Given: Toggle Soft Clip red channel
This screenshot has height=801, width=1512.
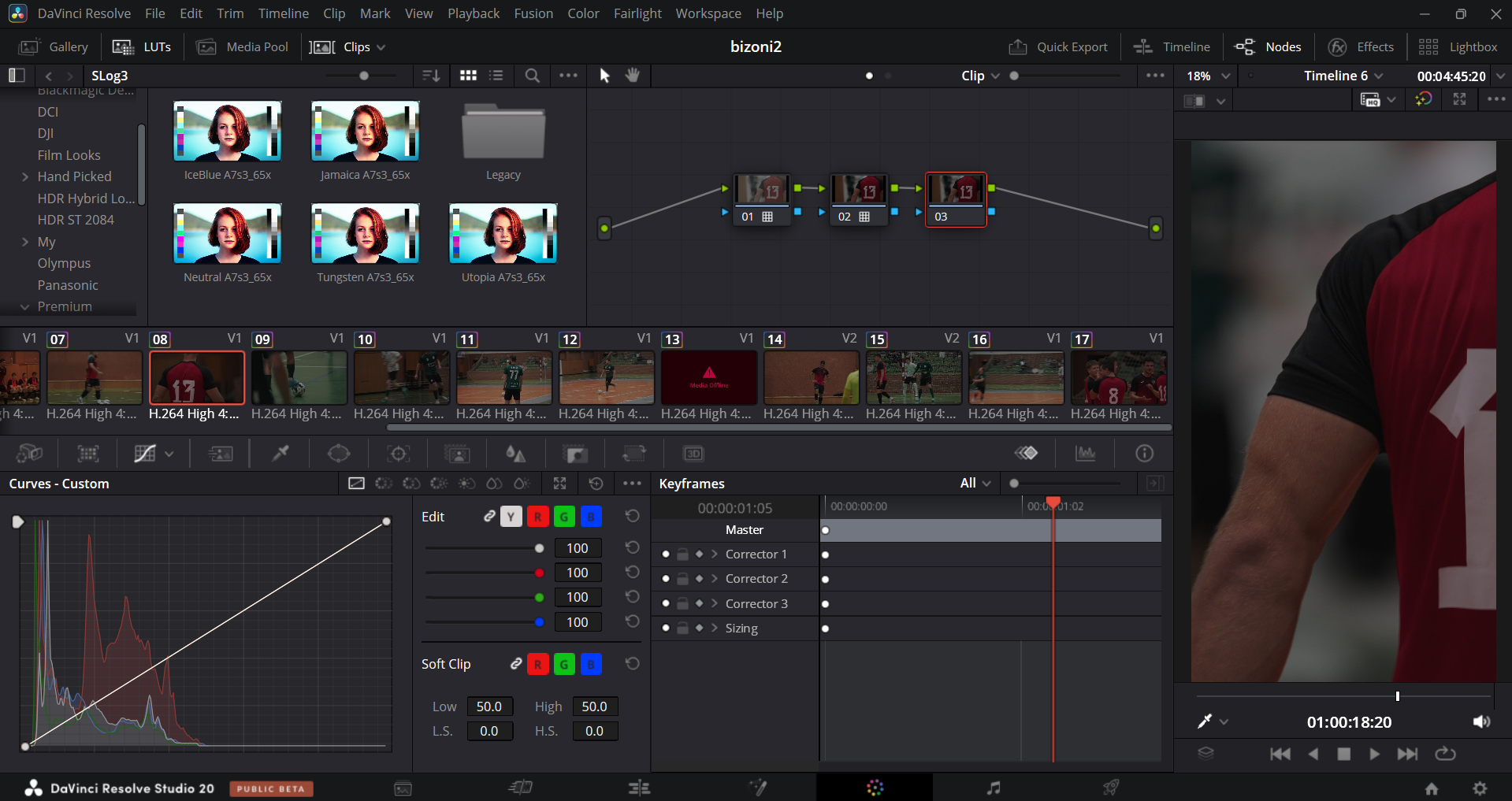Looking at the screenshot, I should click(x=538, y=664).
